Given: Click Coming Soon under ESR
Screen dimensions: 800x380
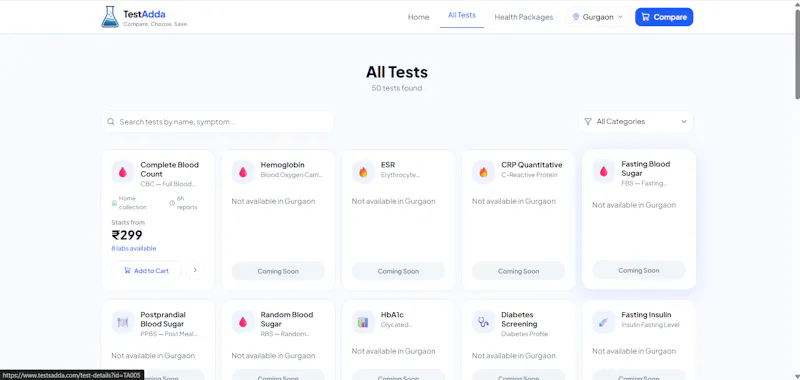Looking at the screenshot, I should (398, 271).
